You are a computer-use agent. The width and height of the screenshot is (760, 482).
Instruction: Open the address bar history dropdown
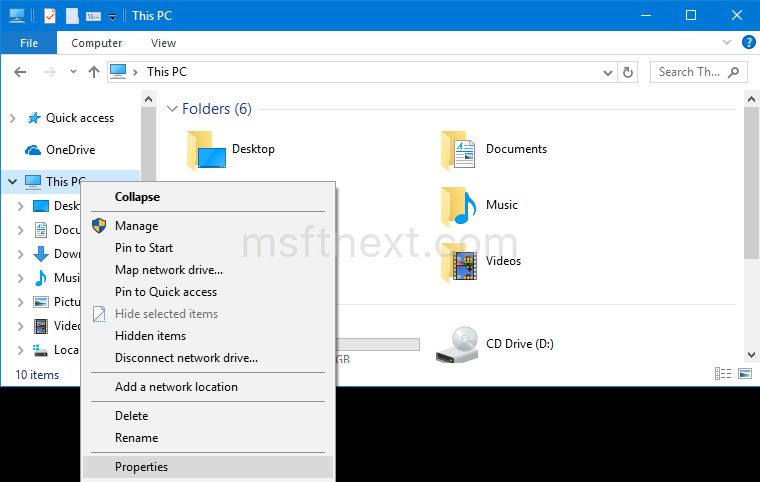click(x=607, y=72)
